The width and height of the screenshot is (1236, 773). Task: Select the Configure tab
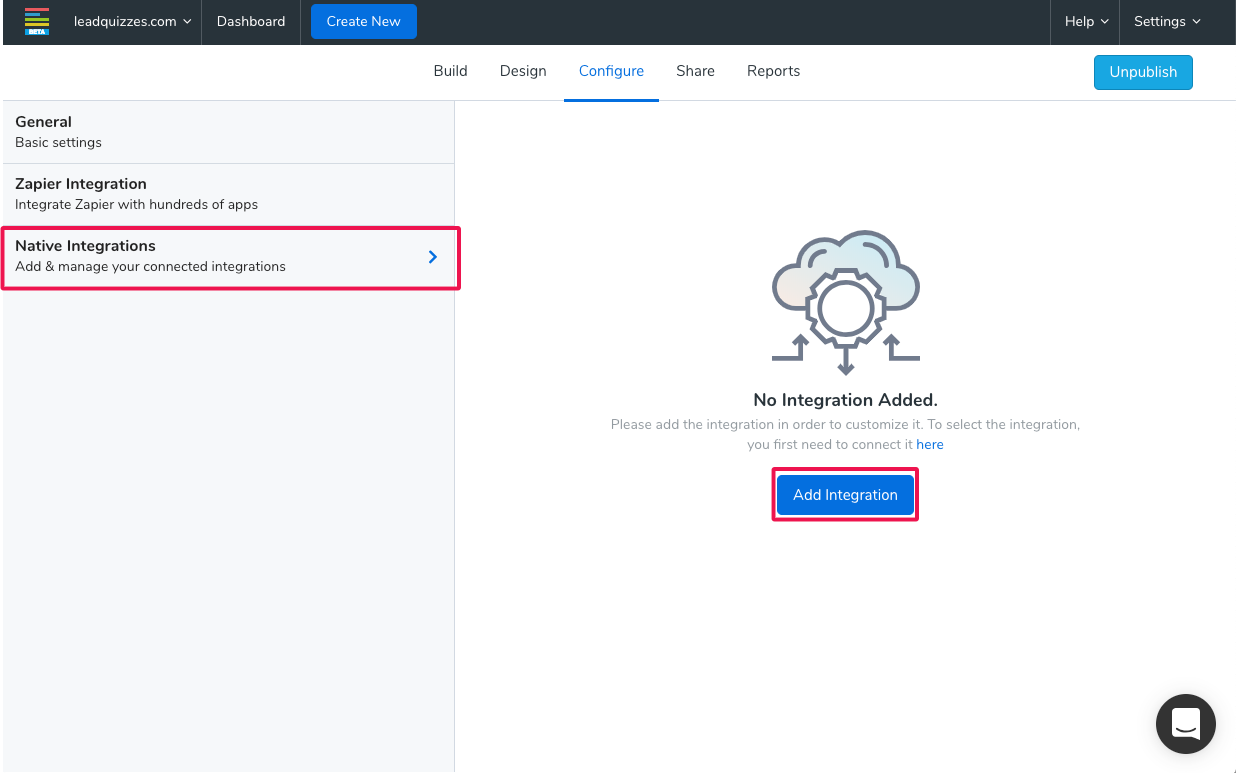point(611,71)
